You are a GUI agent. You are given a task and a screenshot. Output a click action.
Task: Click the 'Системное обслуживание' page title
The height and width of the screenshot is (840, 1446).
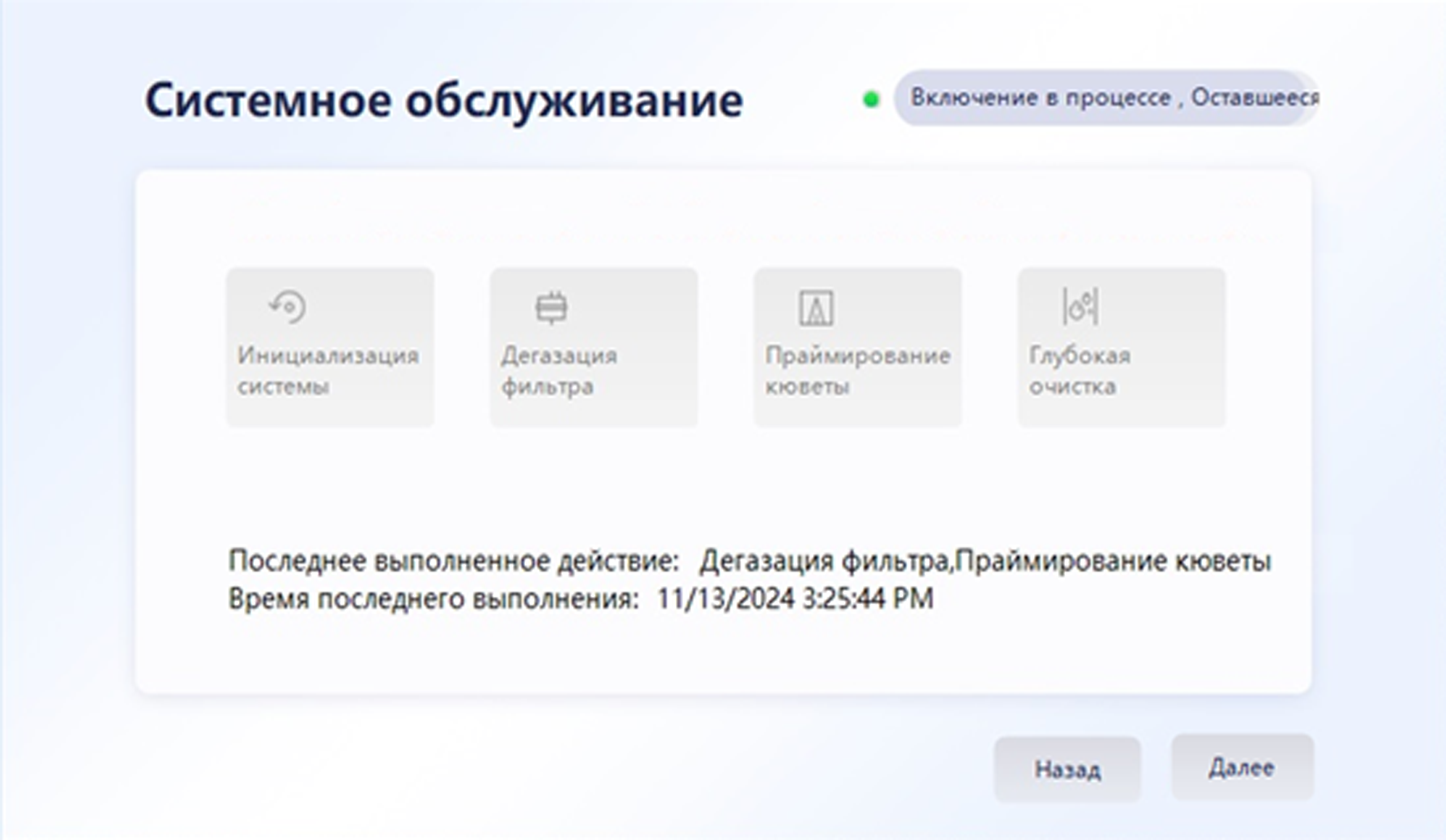point(444,100)
